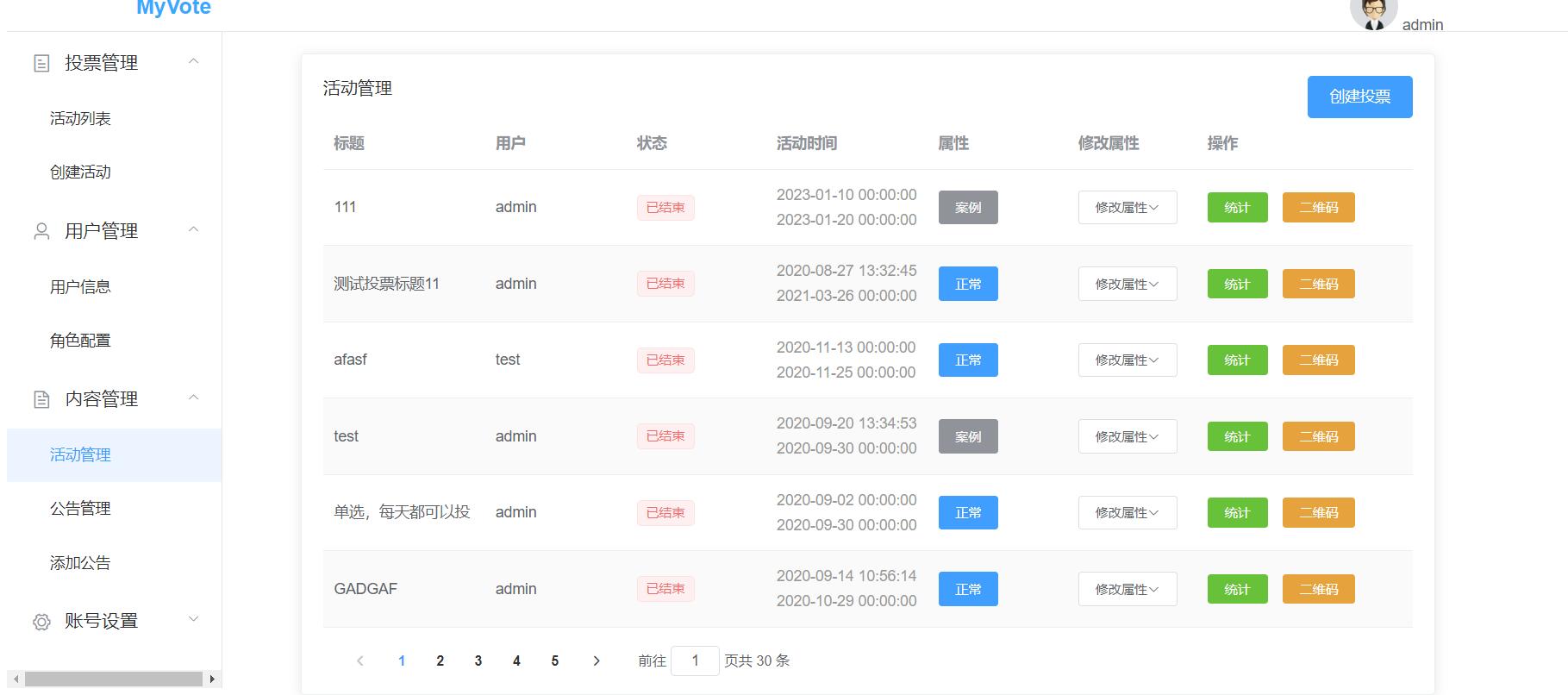Image resolution: width=1568 pixels, height=695 pixels.
Task: Click date 2020-10-29 00:00:00
Action: point(846,601)
